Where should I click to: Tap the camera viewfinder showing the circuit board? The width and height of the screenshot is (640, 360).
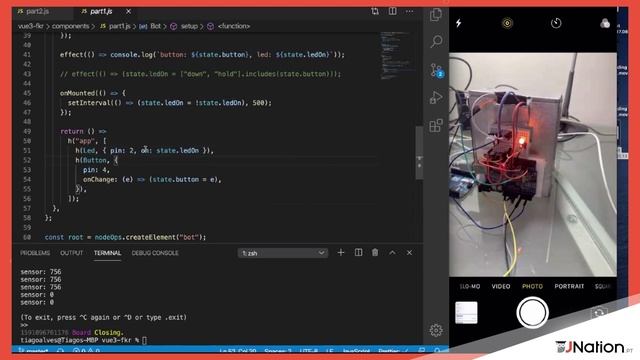[533, 164]
